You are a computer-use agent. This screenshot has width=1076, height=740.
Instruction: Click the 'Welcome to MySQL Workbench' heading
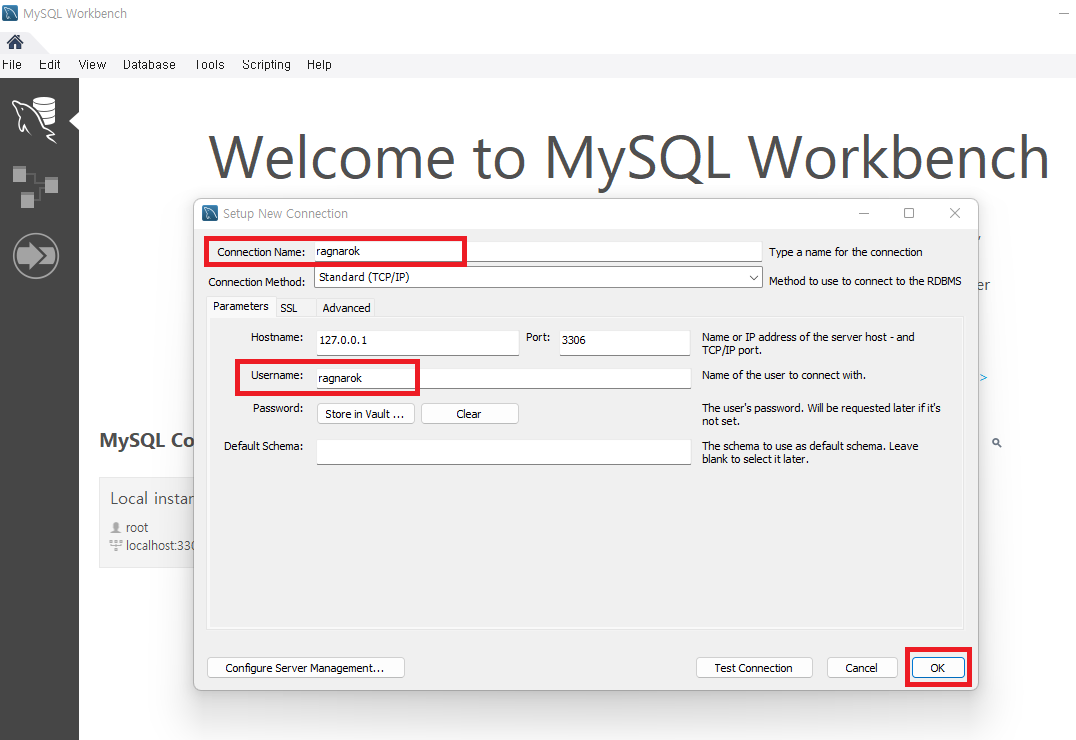tap(629, 158)
